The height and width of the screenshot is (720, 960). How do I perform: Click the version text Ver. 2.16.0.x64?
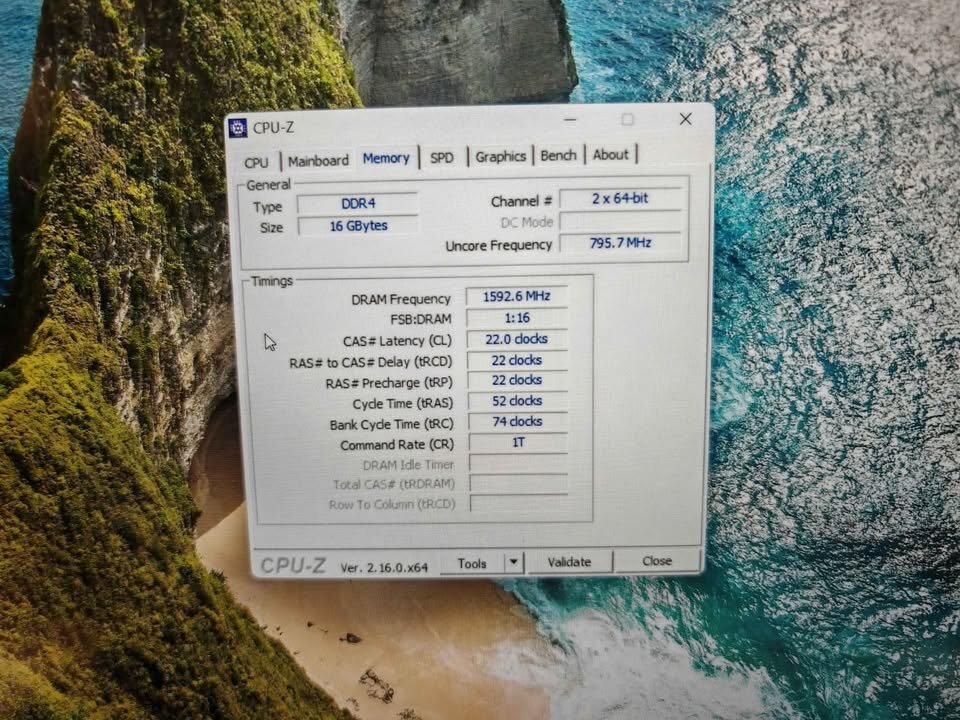pos(384,568)
